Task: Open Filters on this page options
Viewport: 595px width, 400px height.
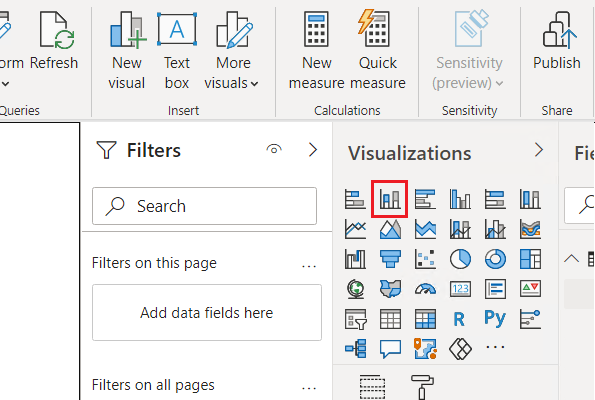Action: tap(309, 266)
